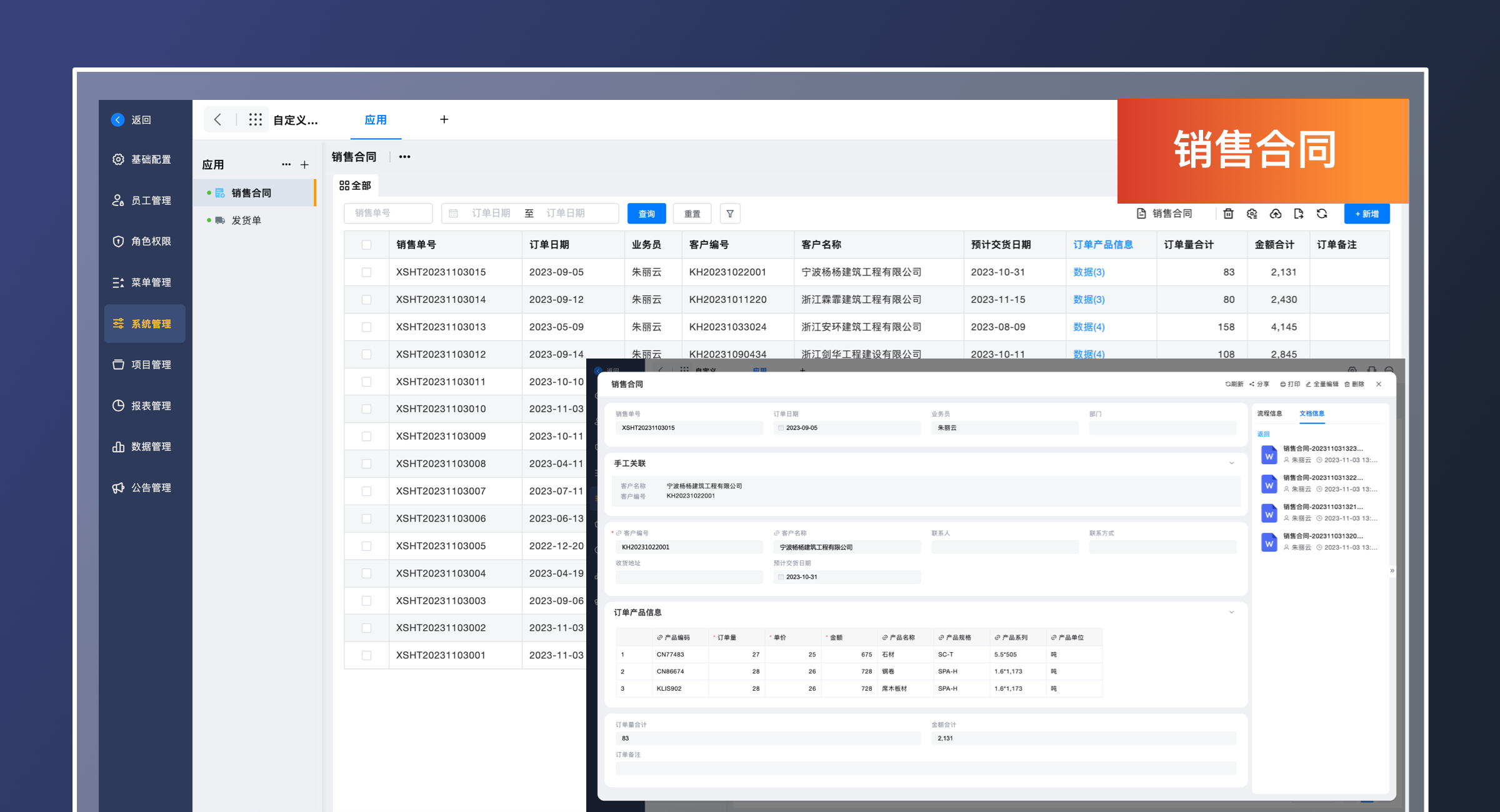This screenshot has width=1500, height=812.
Task: Switch to the 流程信息 tab
Action: point(1269,413)
